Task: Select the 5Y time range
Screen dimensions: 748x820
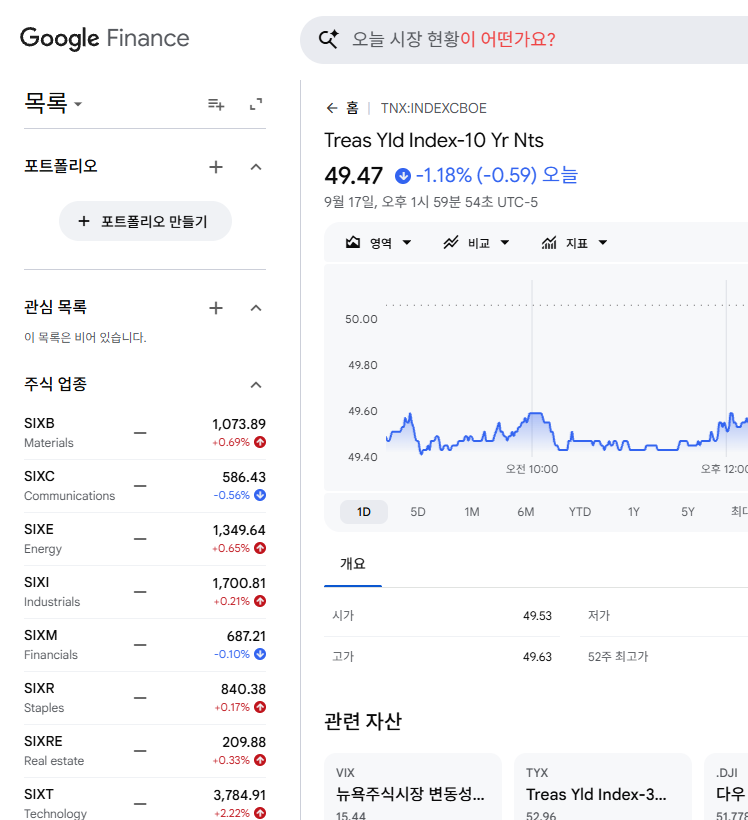Action: (x=688, y=512)
